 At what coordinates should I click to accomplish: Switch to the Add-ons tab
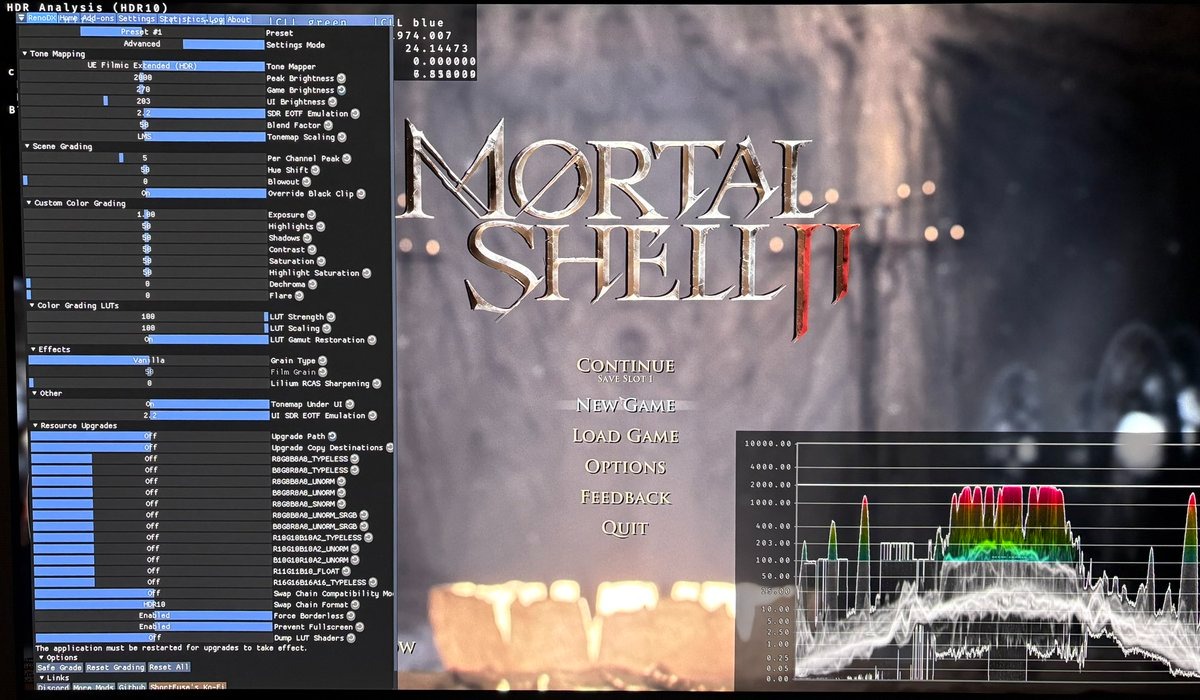click(98, 19)
